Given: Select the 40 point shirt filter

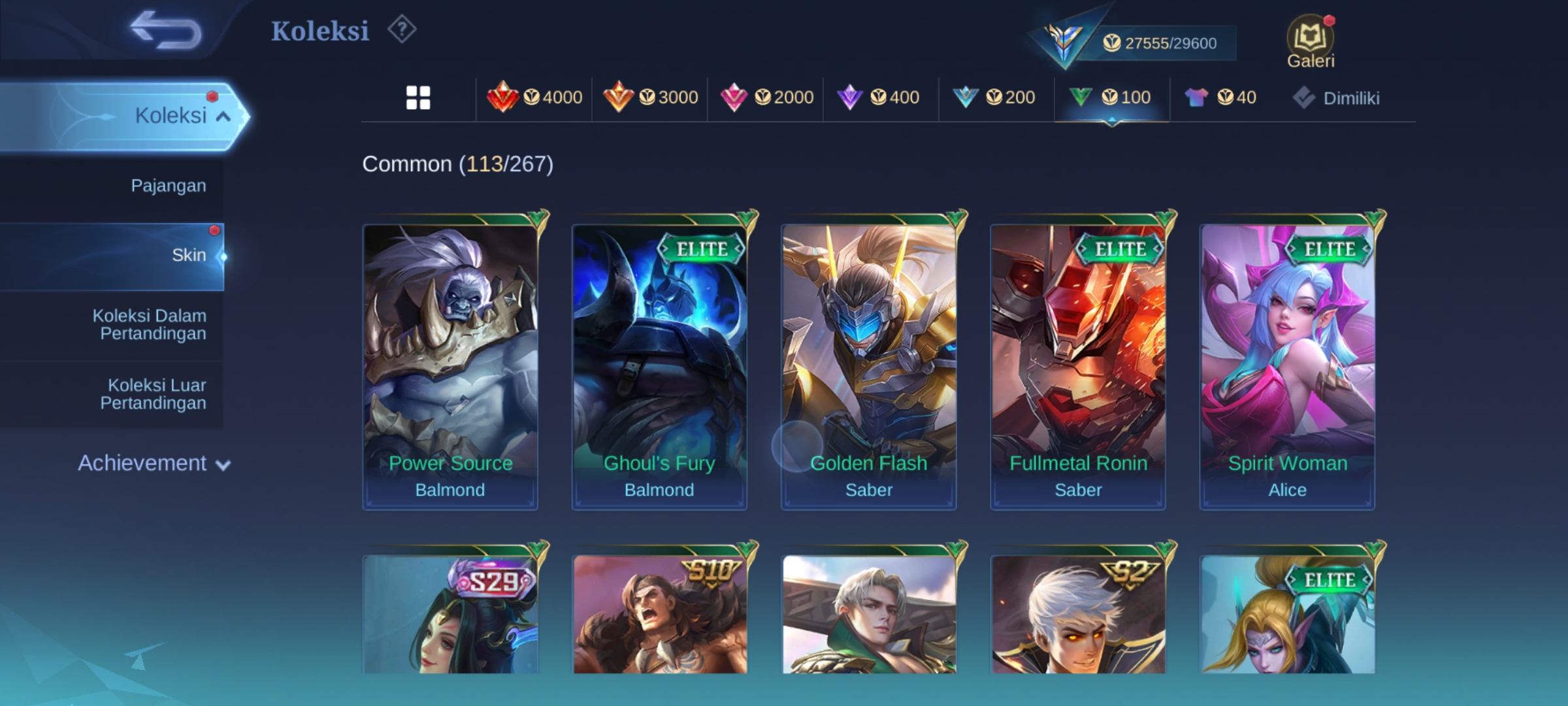Looking at the screenshot, I should point(1220,98).
